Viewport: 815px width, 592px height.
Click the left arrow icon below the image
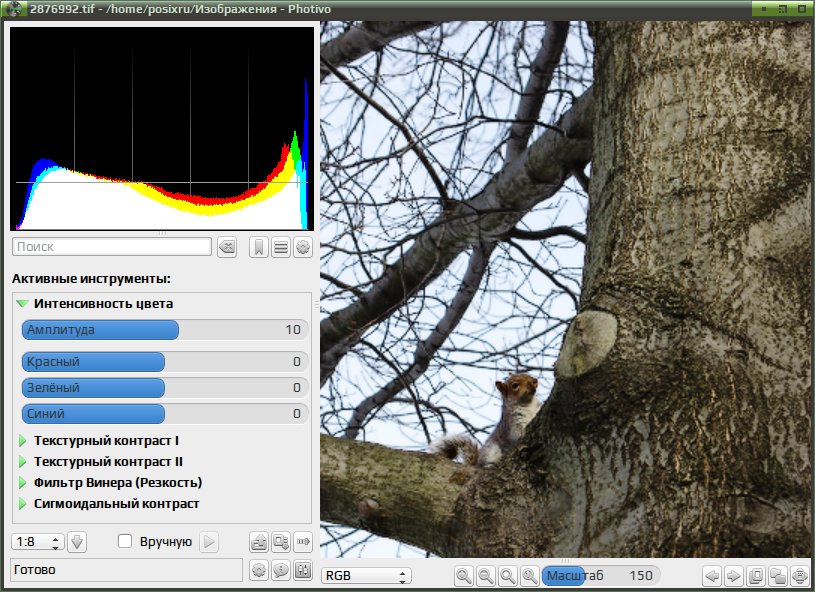pos(712,576)
